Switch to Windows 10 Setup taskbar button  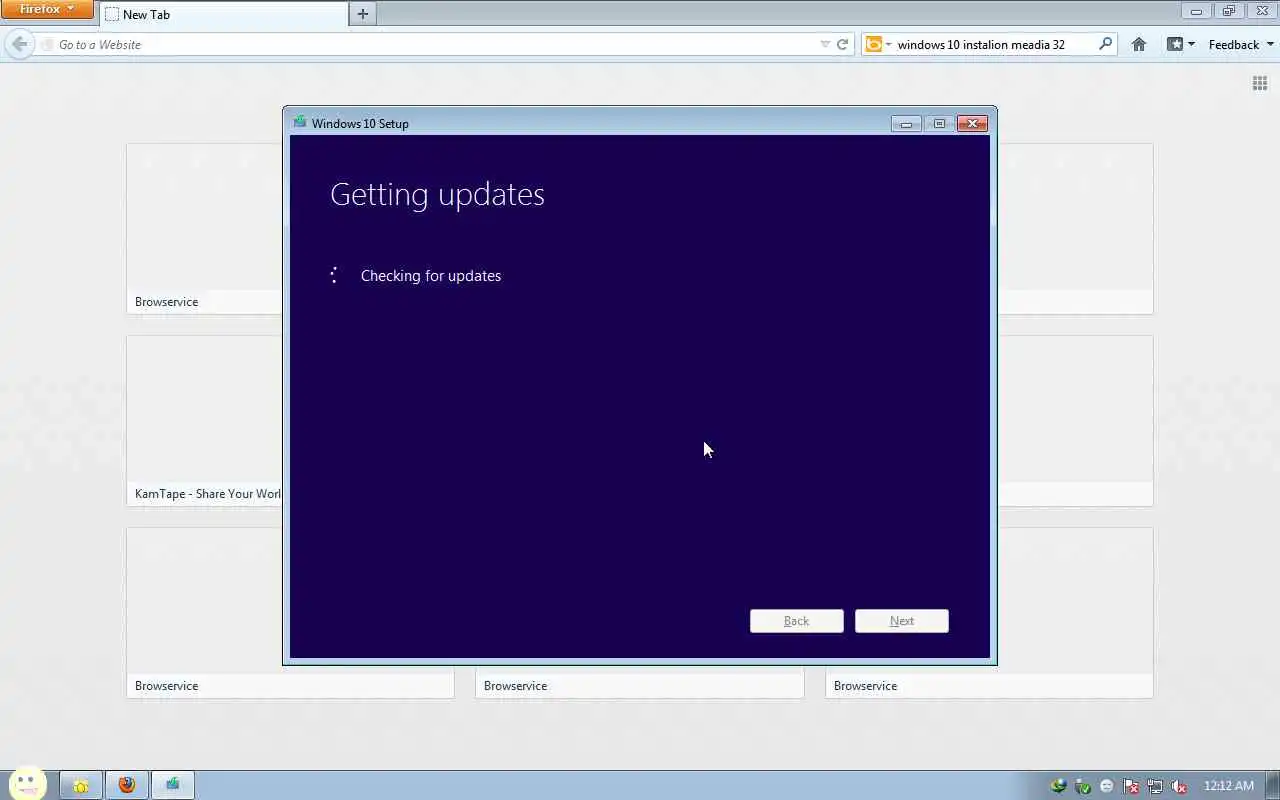(x=173, y=786)
